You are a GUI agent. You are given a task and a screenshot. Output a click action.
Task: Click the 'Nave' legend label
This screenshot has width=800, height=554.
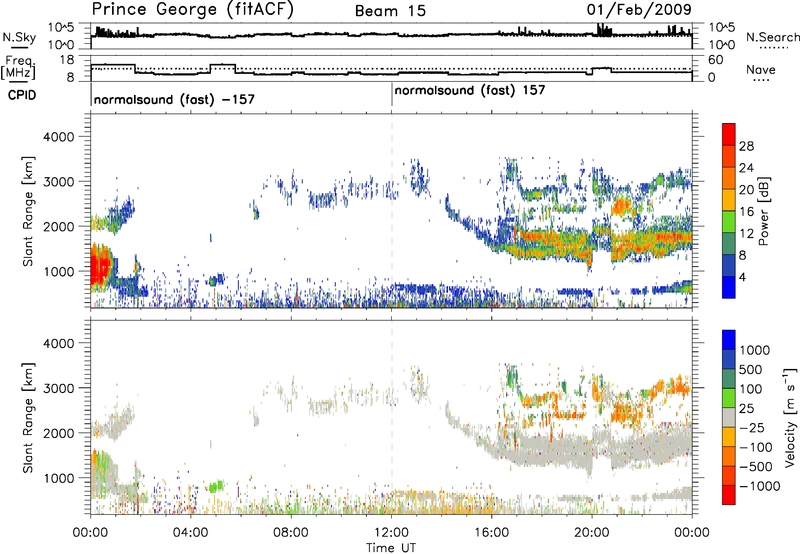(x=761, y=70)
